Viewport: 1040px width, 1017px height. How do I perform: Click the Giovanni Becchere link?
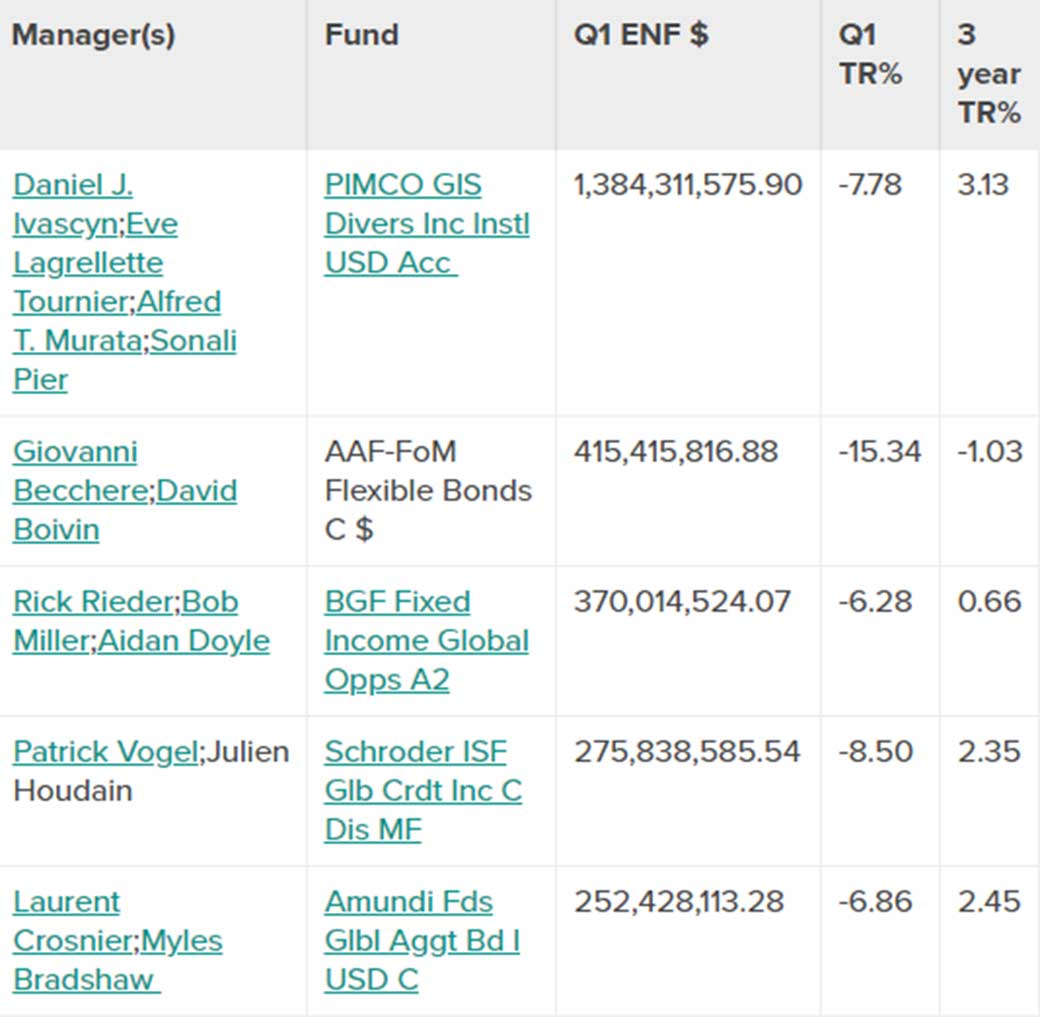75,452
